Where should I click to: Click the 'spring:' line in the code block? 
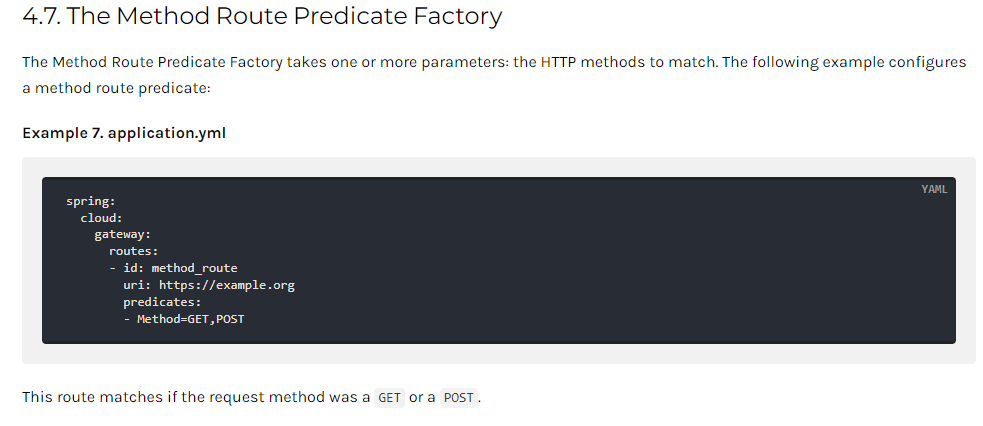tap(92, 202)
